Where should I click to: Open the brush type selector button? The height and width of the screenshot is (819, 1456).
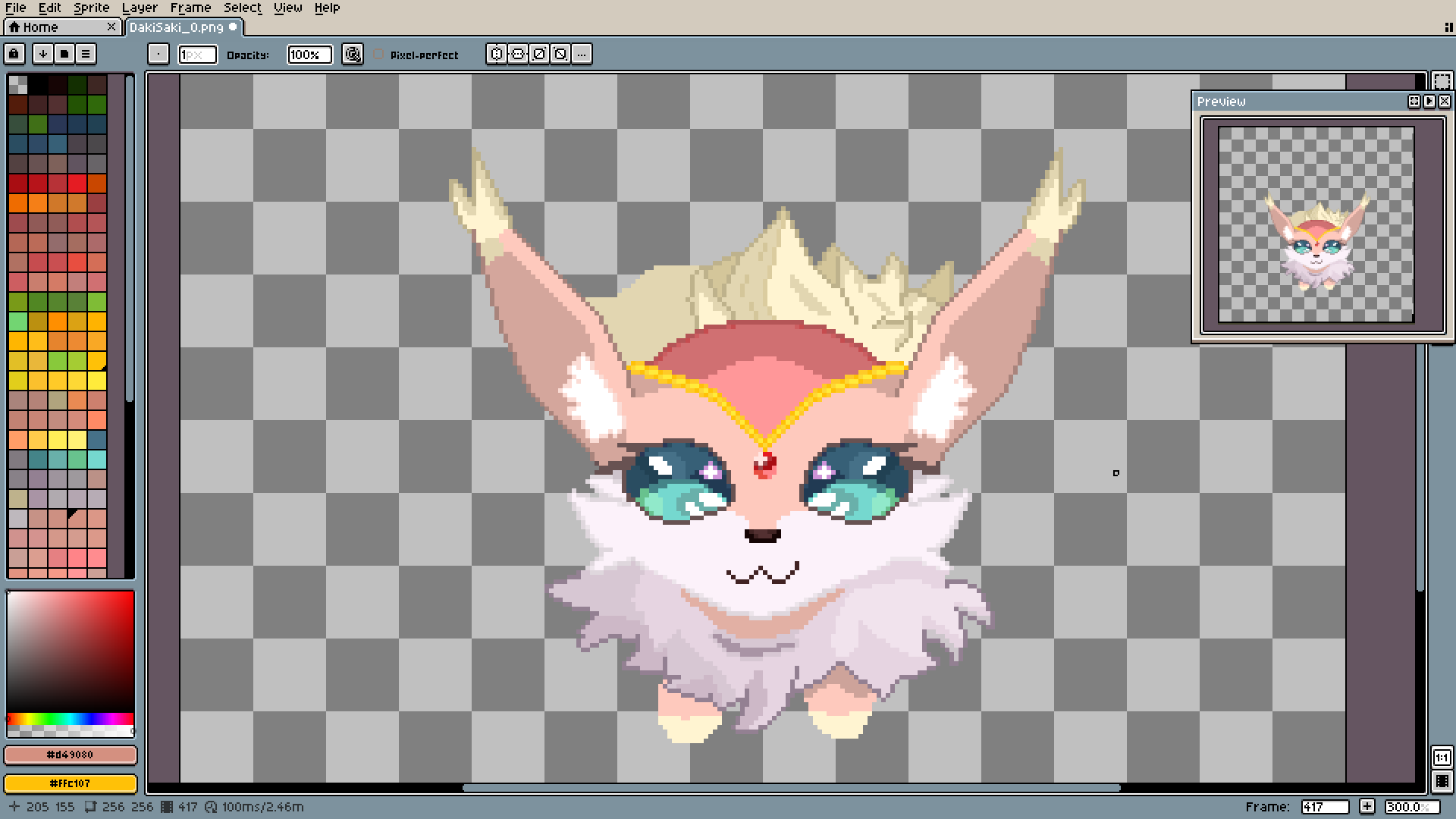pyautogui.click(x=158, y=54)
